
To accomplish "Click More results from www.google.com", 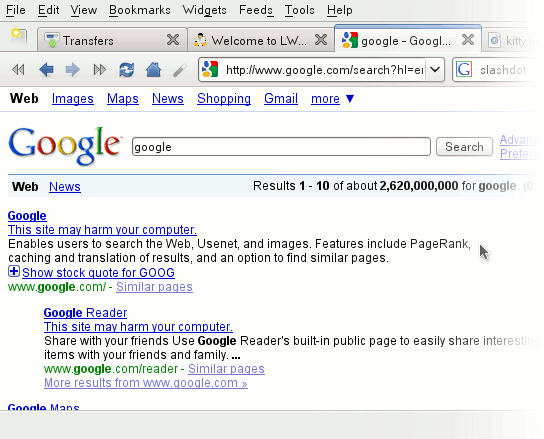I will (145, 383).
